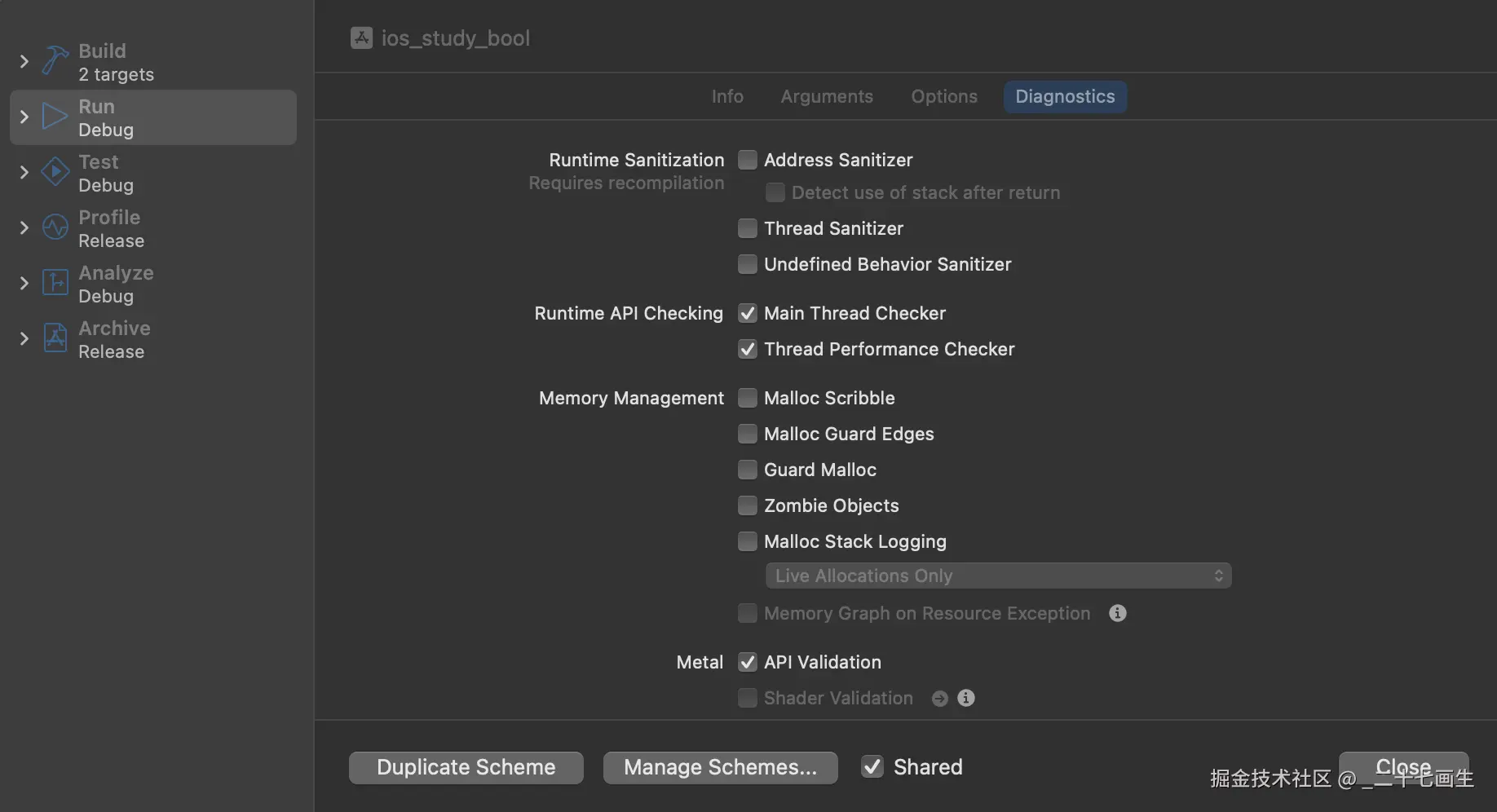Click the Memory Graph info icon
The height and width of the screenshot is (812, 1497).
pos(1118,613)
